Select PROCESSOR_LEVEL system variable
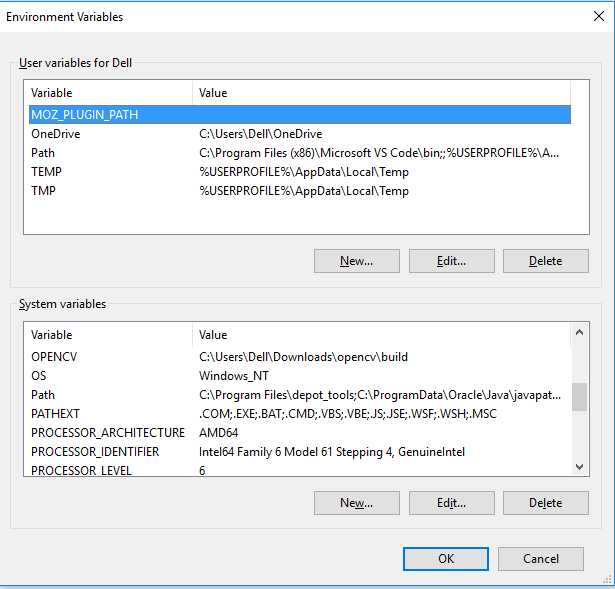The image size is (615, 589). pos(300,470)
